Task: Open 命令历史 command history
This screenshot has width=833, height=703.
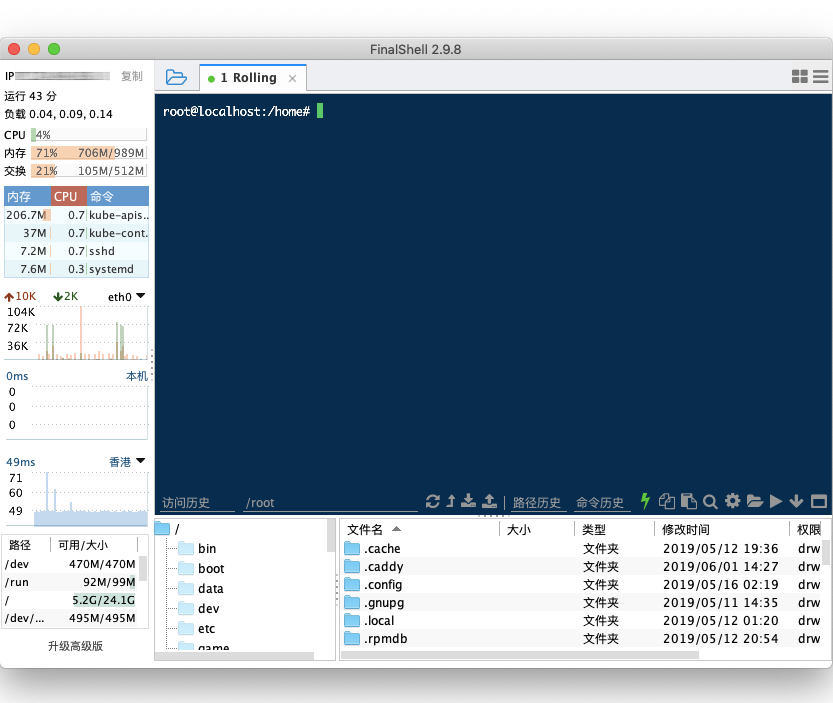Action: pos(600,503)
